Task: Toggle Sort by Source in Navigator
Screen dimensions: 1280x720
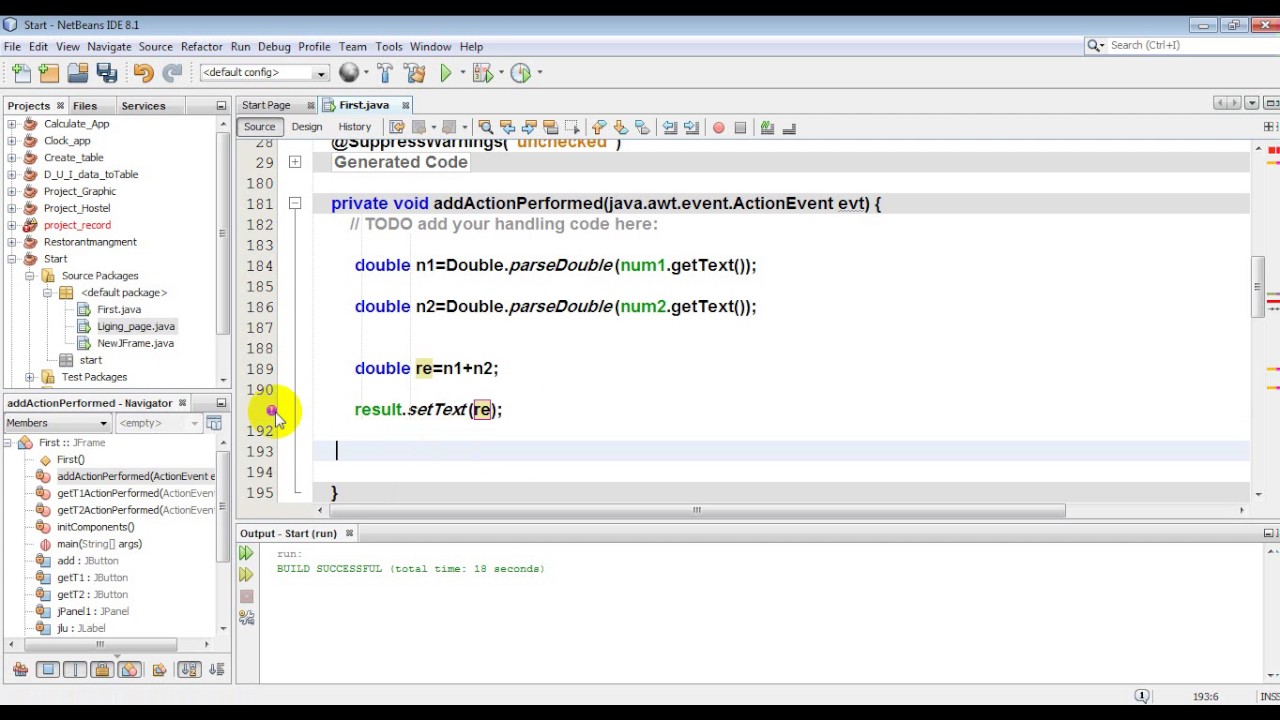Action: [x=217, y=670]
